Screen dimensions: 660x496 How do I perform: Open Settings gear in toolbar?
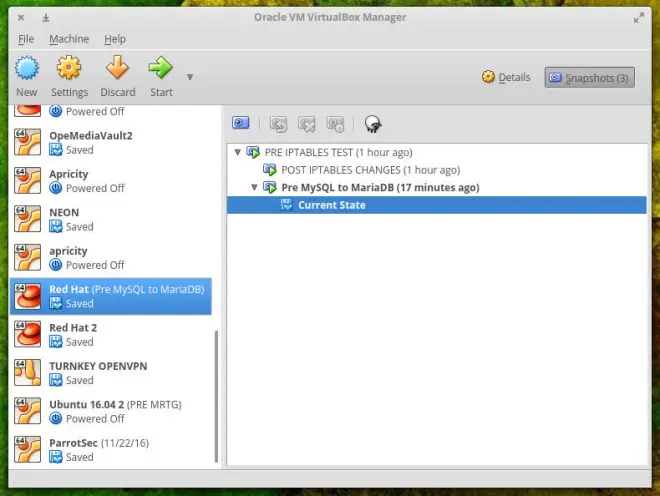click(69, 68)
